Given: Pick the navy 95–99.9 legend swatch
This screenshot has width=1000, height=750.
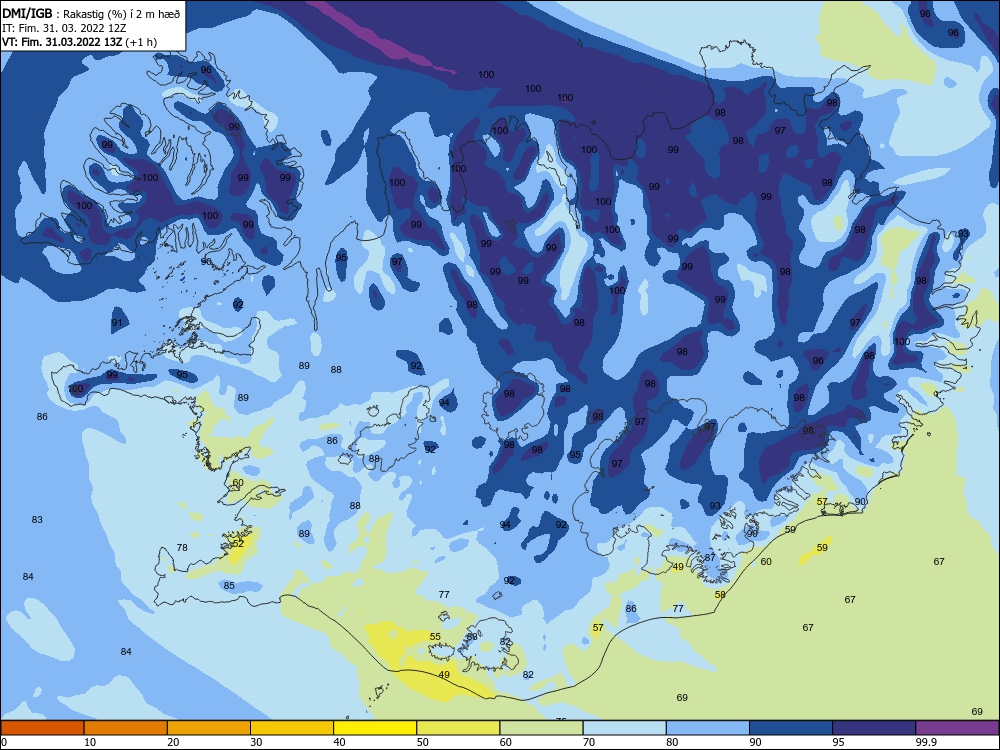Looking at the screenshot, I should click(874, 728).
